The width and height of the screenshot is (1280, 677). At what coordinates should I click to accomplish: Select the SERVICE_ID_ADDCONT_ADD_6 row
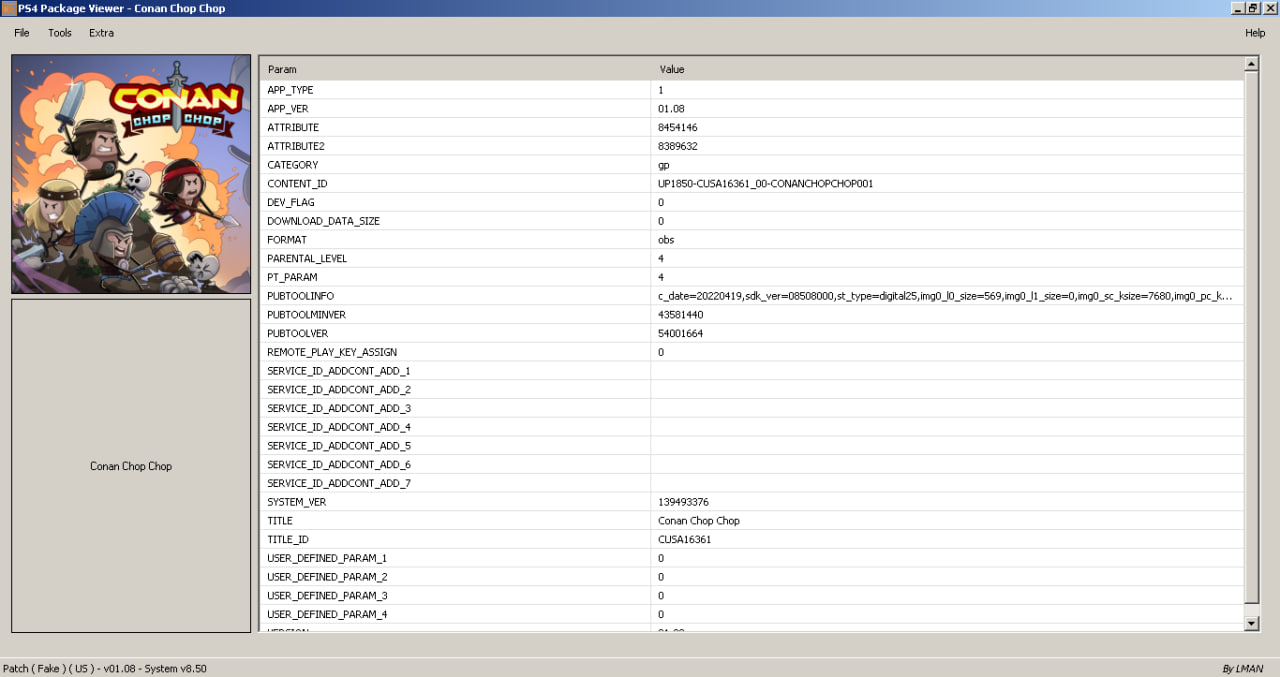click(x=751, y=464)
